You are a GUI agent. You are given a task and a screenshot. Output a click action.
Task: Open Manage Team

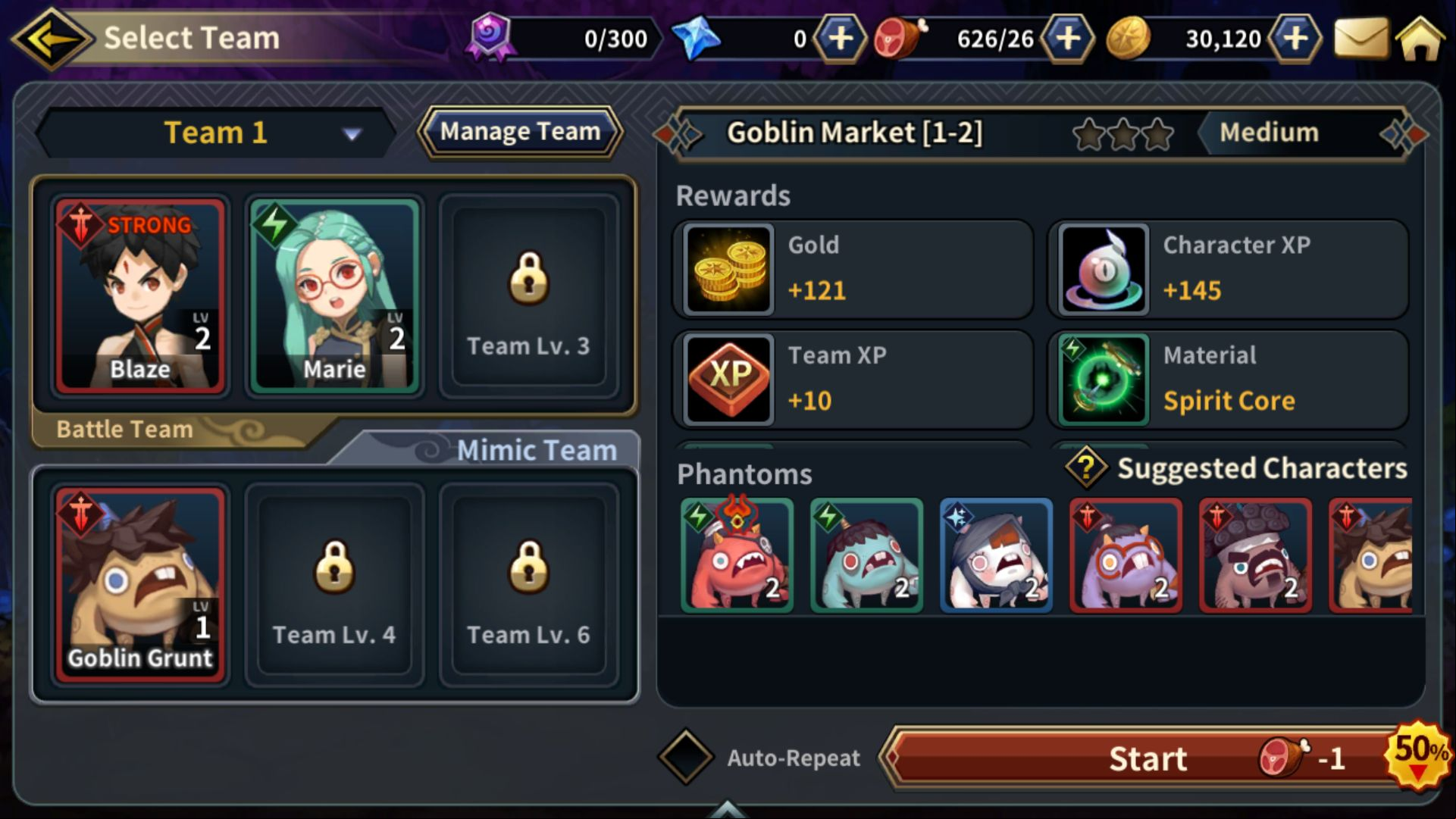(520, 132)
